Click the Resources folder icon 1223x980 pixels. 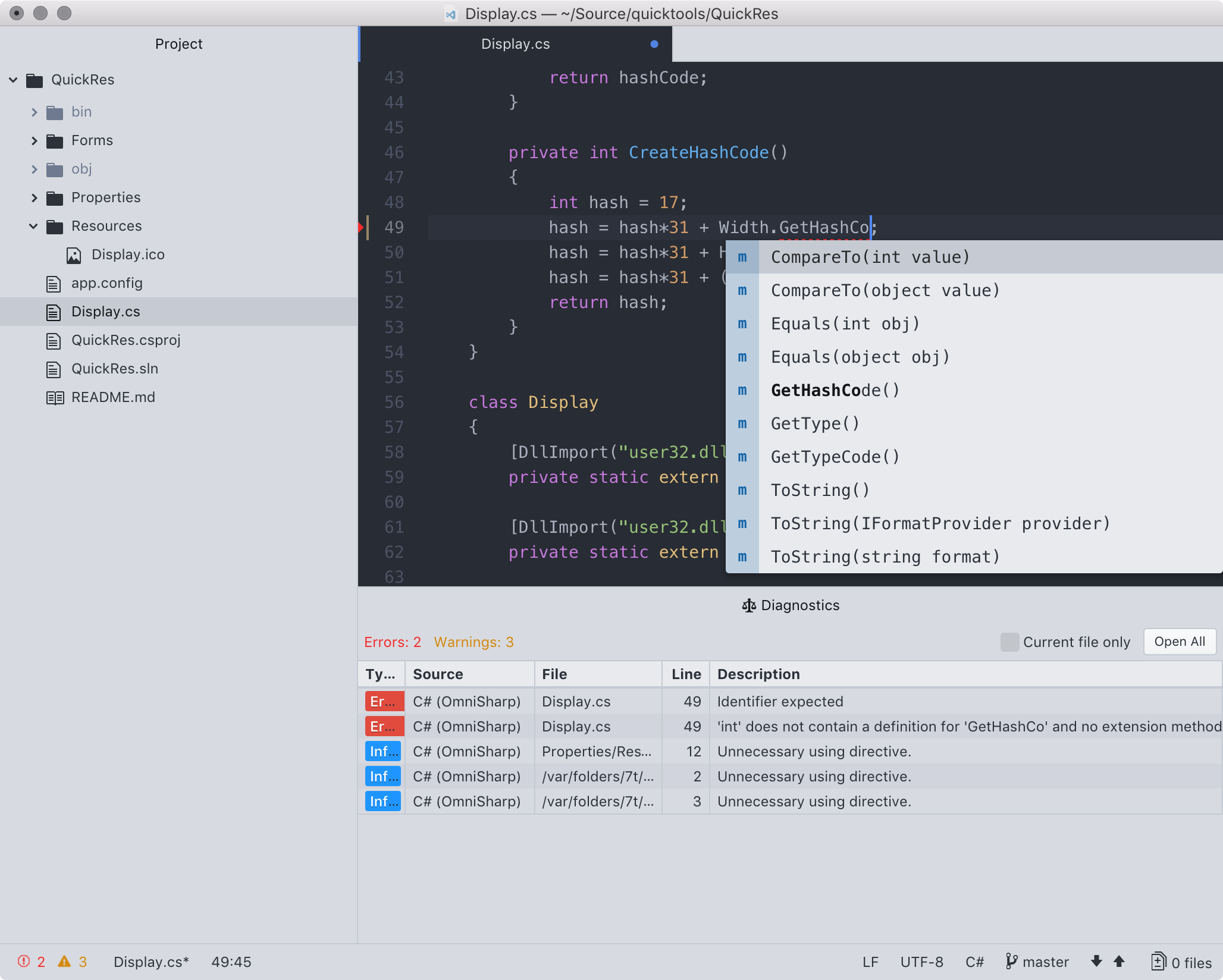pyautogui.click(x=55, y=227)
